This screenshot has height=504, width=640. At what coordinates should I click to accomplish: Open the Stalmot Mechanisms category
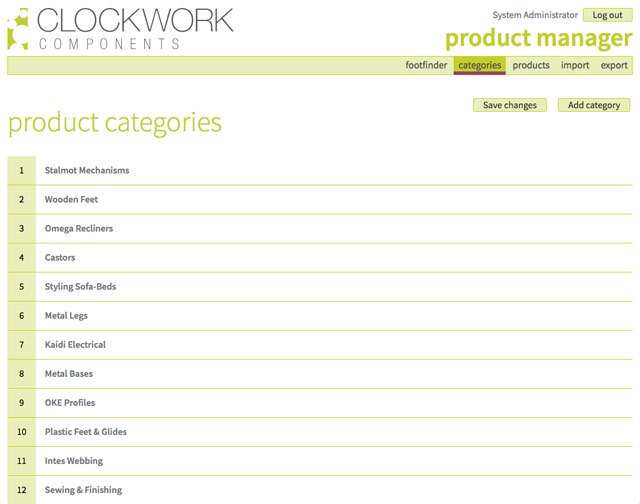click(x=87, y=170)
